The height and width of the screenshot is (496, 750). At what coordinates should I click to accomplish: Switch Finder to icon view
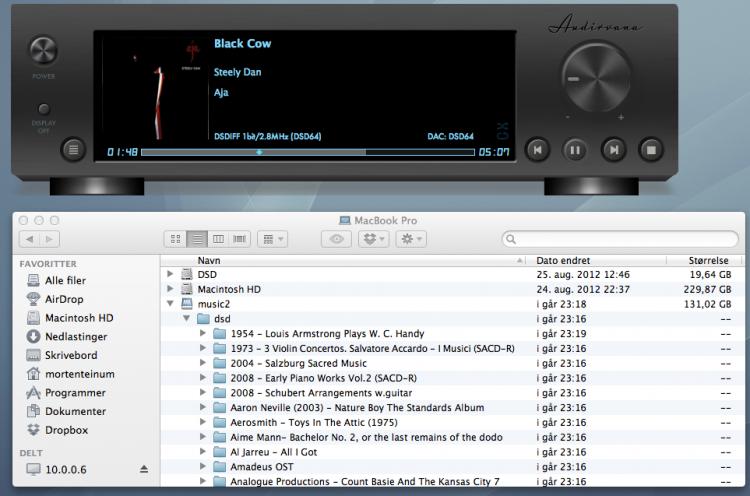pyautogui.click(x=176, y=239)
